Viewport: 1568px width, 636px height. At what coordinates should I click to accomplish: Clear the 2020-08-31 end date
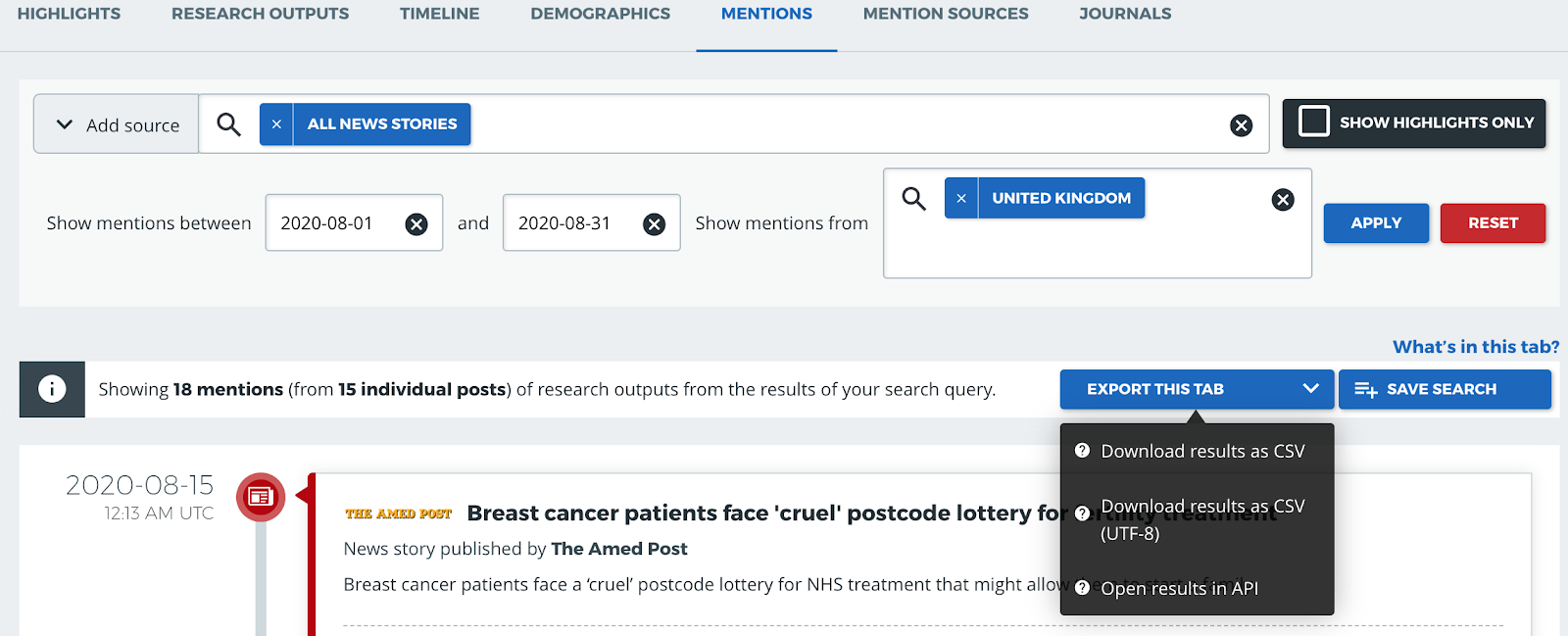click(654, 224)
